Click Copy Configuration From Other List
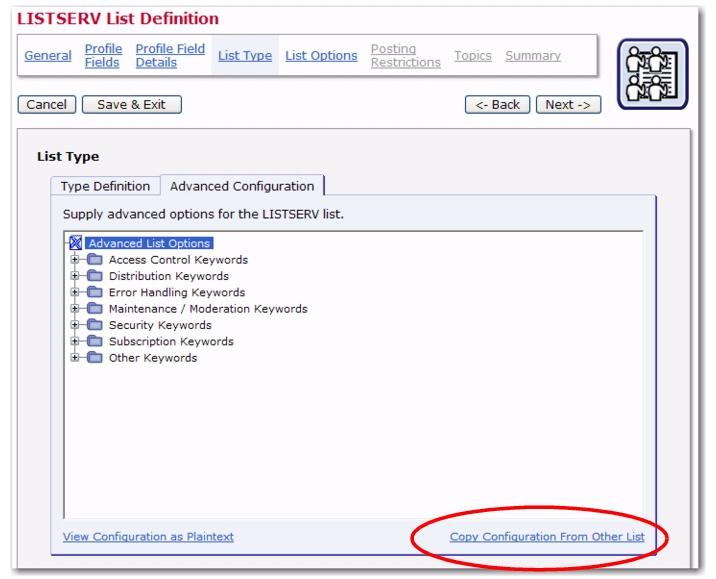716x579 pixels. pyautogui.click(x=547, y=537)
